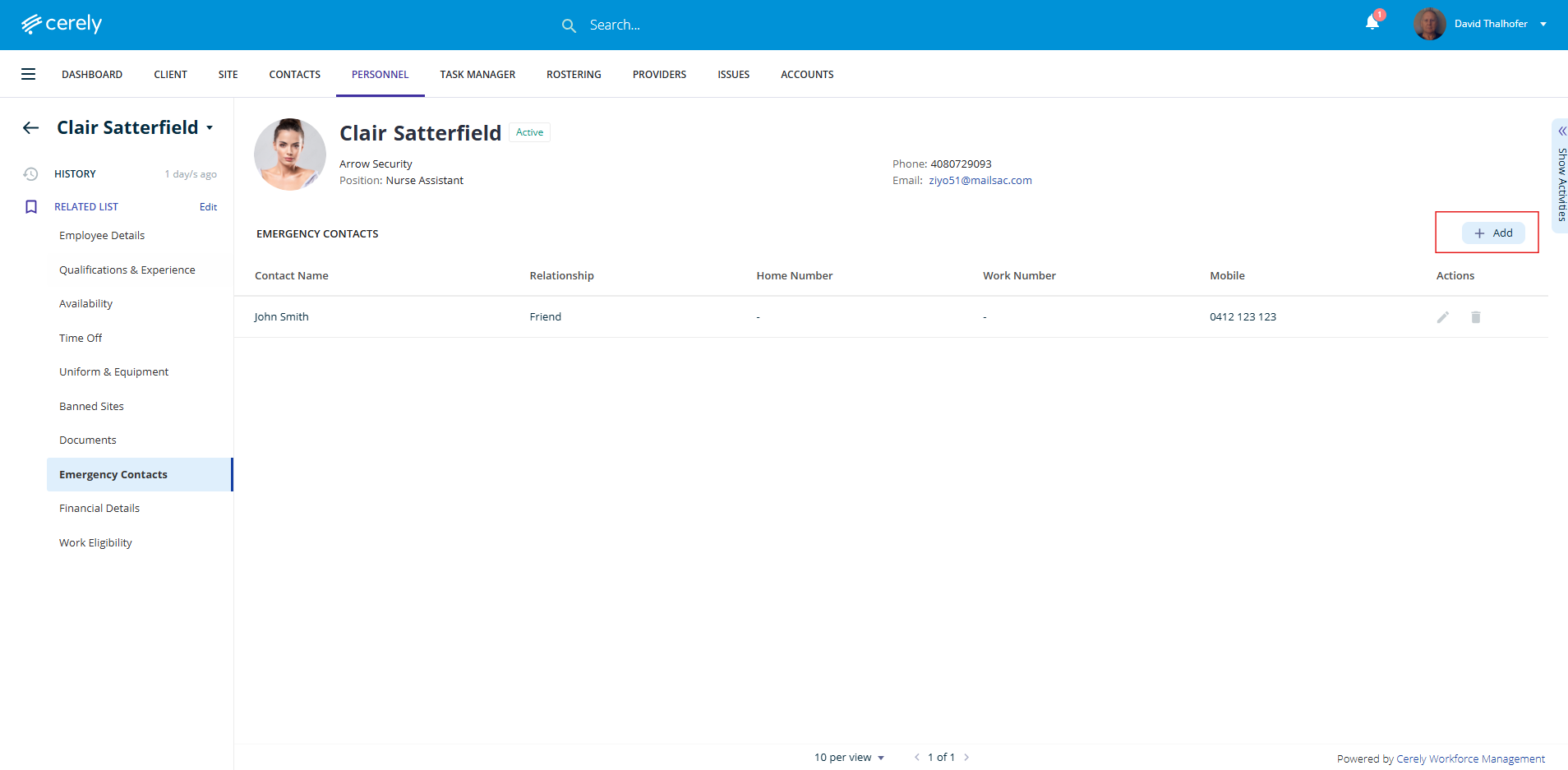1568x770 pixels.
Task: Go back using the left arrow
Action: click(31, 127)
